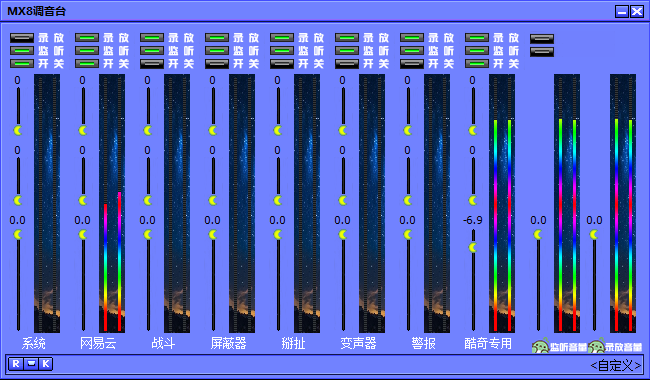650x380 pixels.
Task: Disable 录放 toggle for 掰扯 channel
Action: (x=282, y=38)
